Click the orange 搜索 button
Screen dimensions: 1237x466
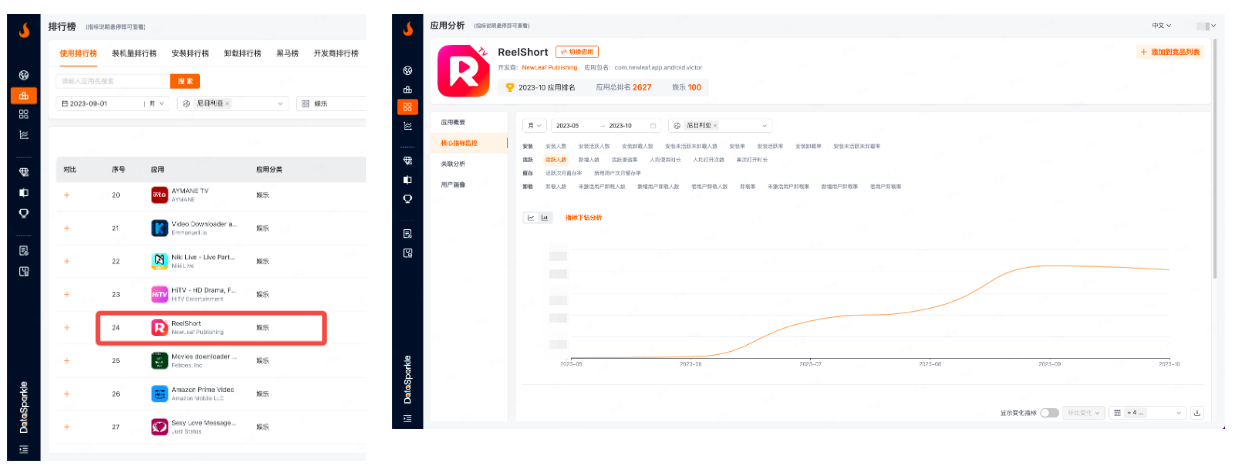(185, 81)
